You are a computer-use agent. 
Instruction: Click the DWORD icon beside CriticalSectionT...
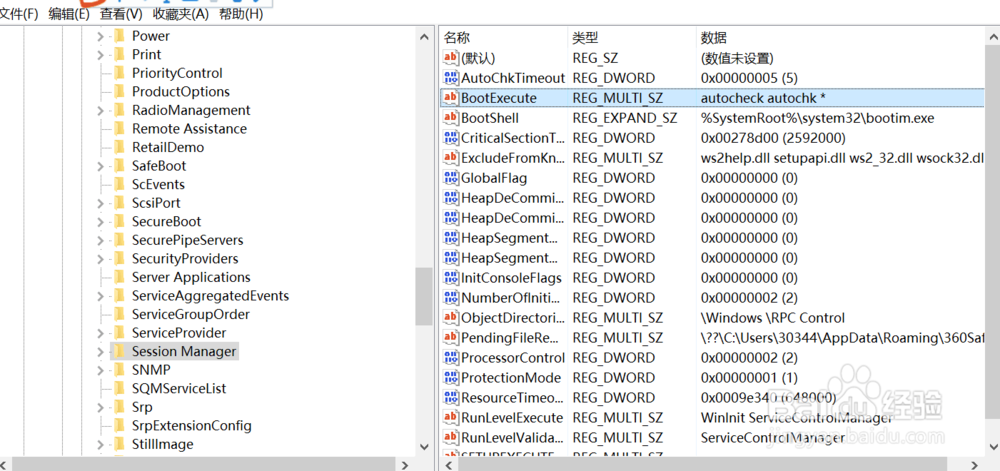451,138
